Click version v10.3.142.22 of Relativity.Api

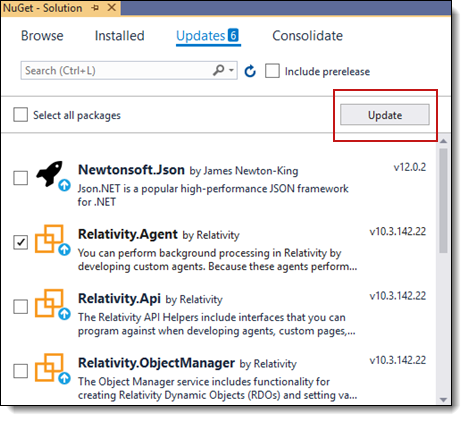398,296
